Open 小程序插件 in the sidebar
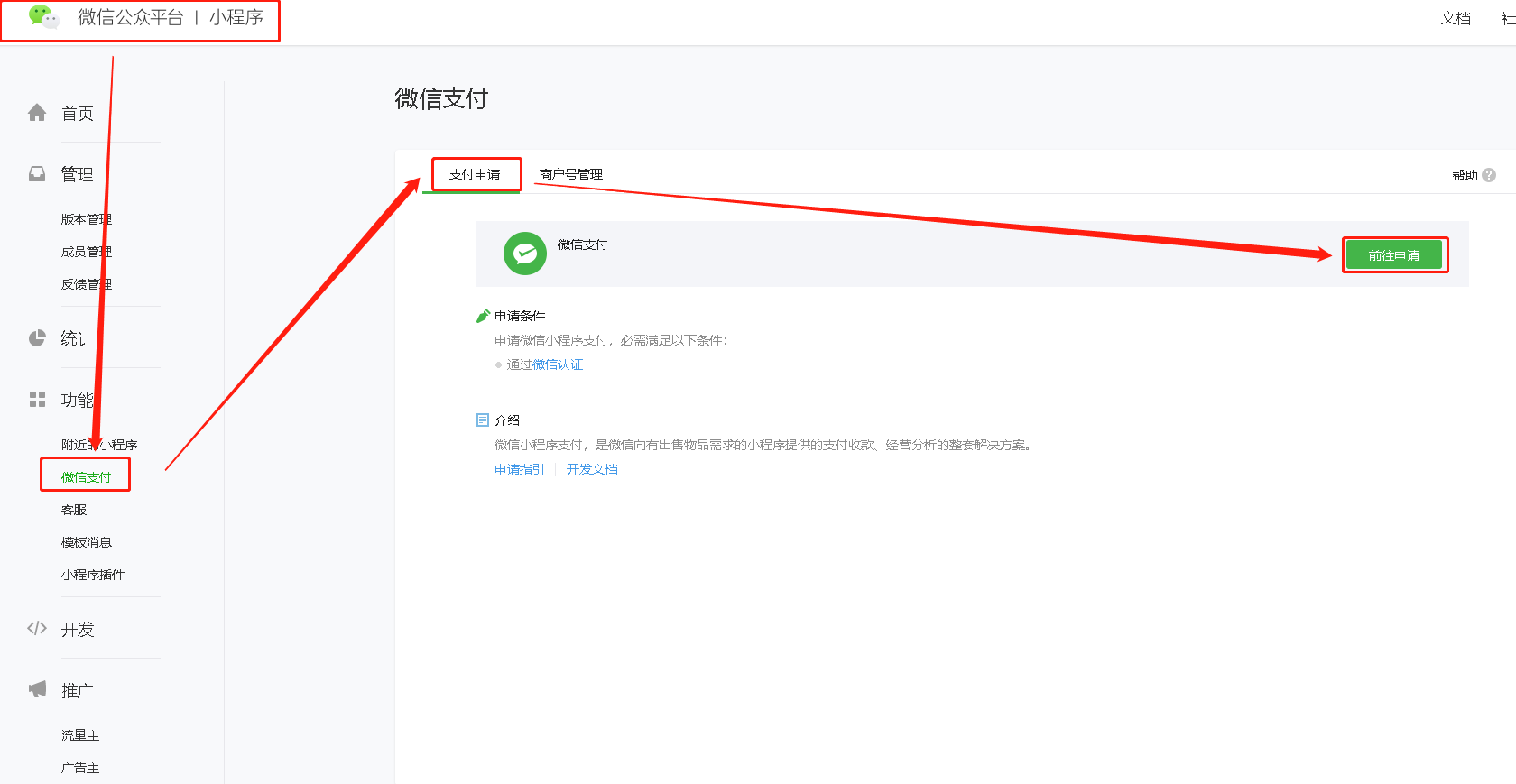This screenshot has height=784, width=1516. coord(92,575)
